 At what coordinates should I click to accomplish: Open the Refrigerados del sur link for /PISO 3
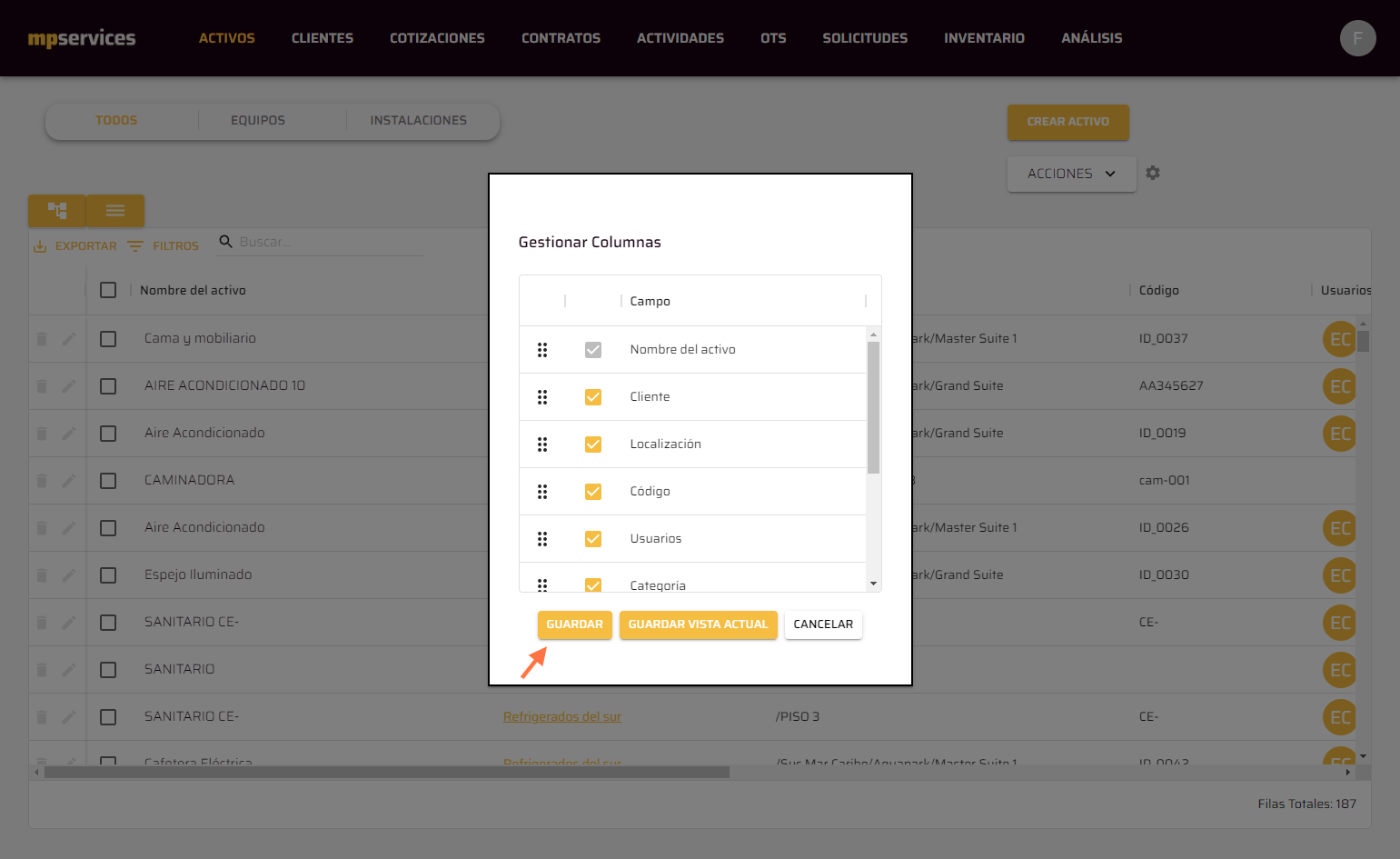(x=562, y=716)
